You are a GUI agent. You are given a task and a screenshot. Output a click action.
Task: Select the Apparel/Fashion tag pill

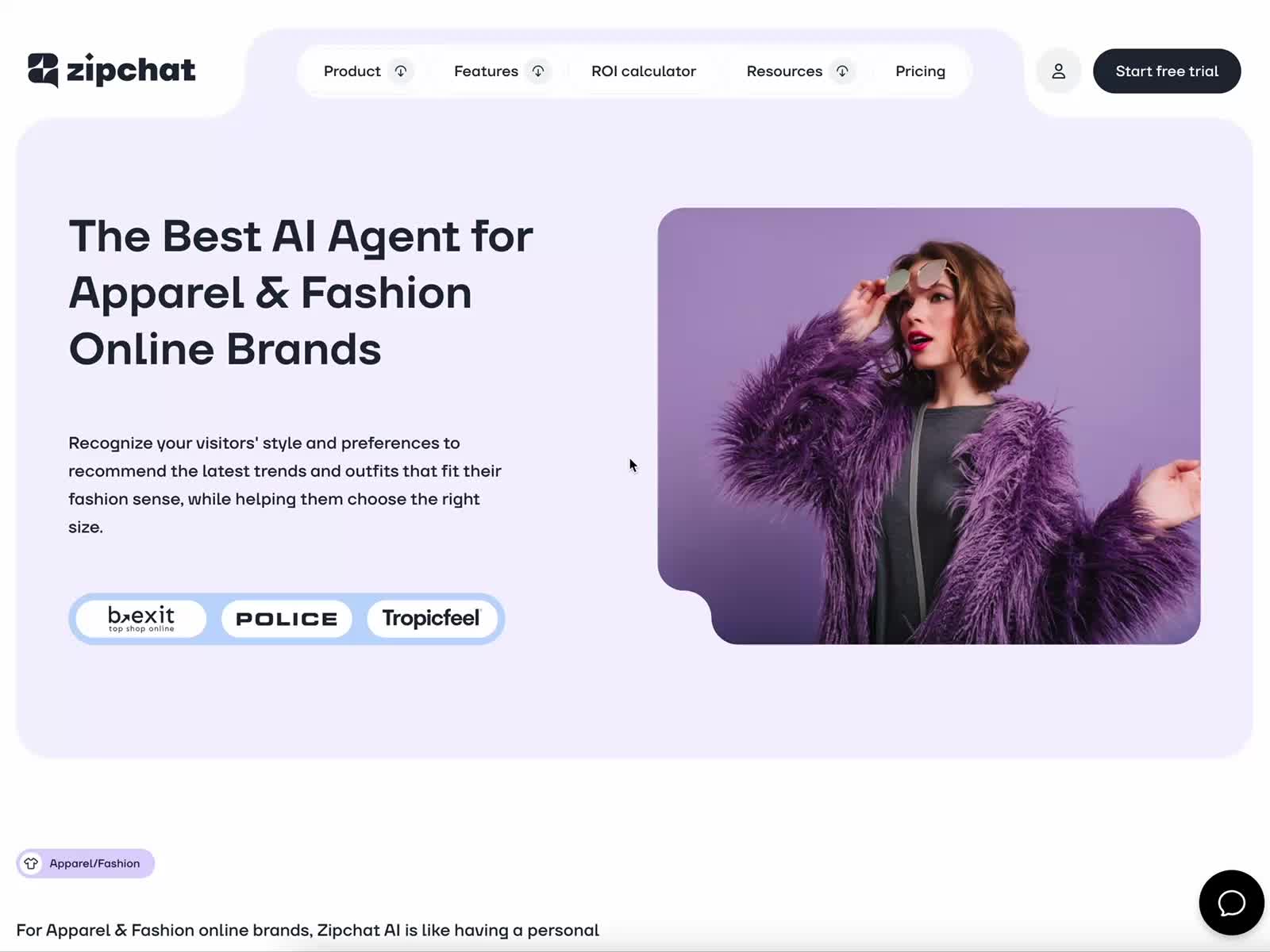click(x=86, y=863)
